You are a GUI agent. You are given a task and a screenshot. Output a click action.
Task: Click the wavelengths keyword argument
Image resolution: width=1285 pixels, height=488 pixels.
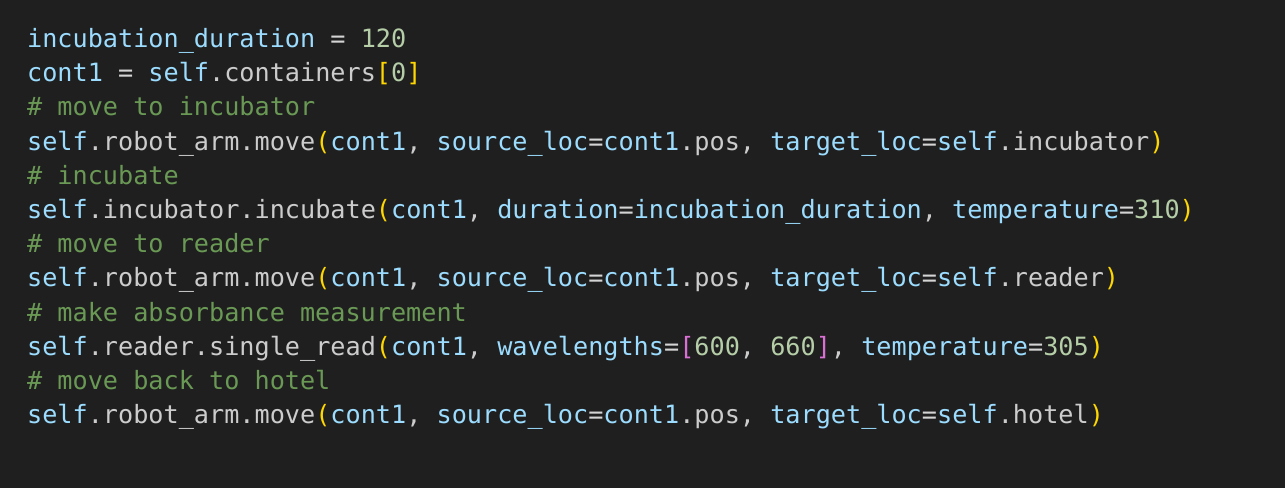click(x=580, y=347)
